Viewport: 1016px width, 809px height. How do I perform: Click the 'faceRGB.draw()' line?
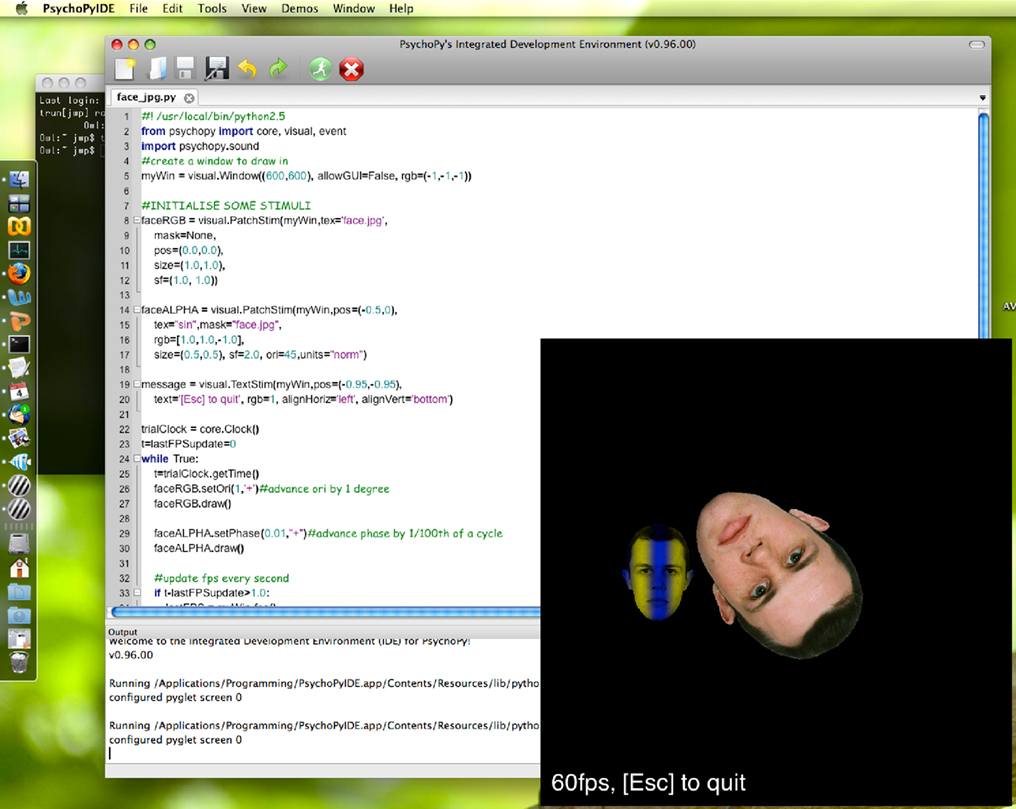[x=192, y=503]
